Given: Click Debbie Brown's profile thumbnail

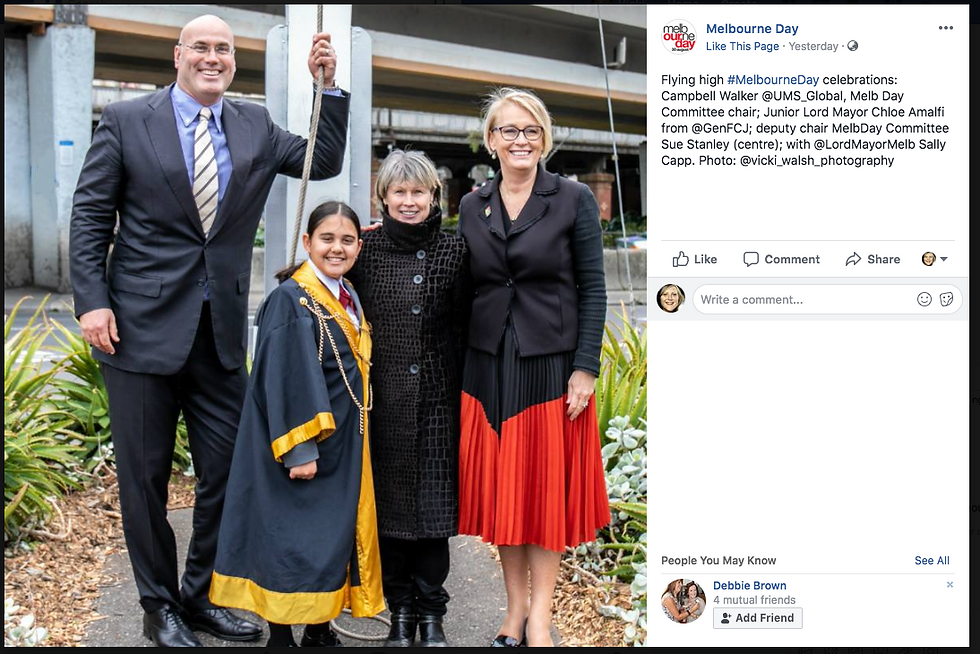Looking at the screenshot, I should coord(683,601).
